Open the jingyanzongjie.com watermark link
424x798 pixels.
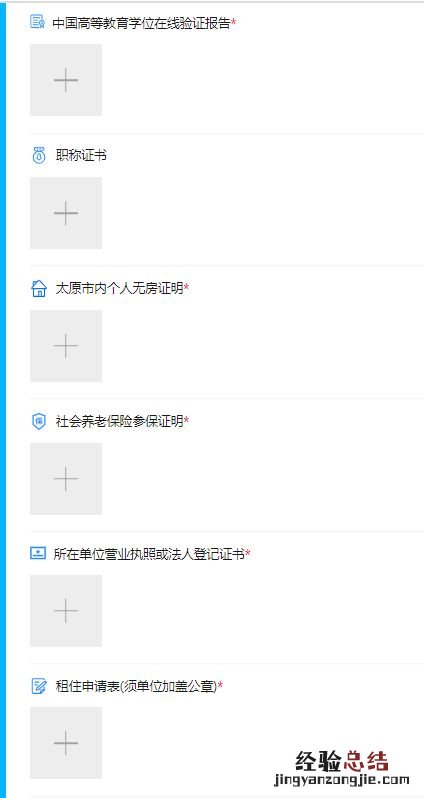[x=342, y=780]
